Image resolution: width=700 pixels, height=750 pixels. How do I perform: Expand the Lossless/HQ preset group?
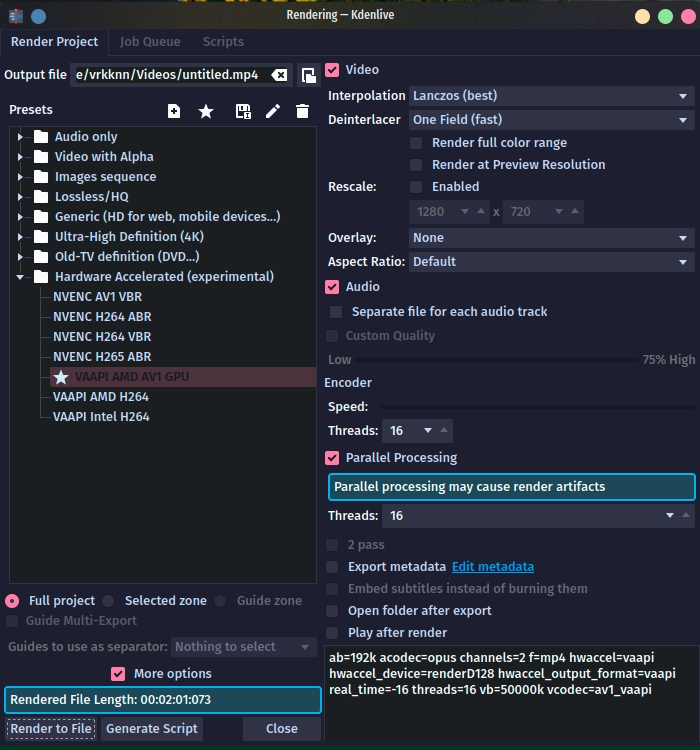click(x=20, y=197)
